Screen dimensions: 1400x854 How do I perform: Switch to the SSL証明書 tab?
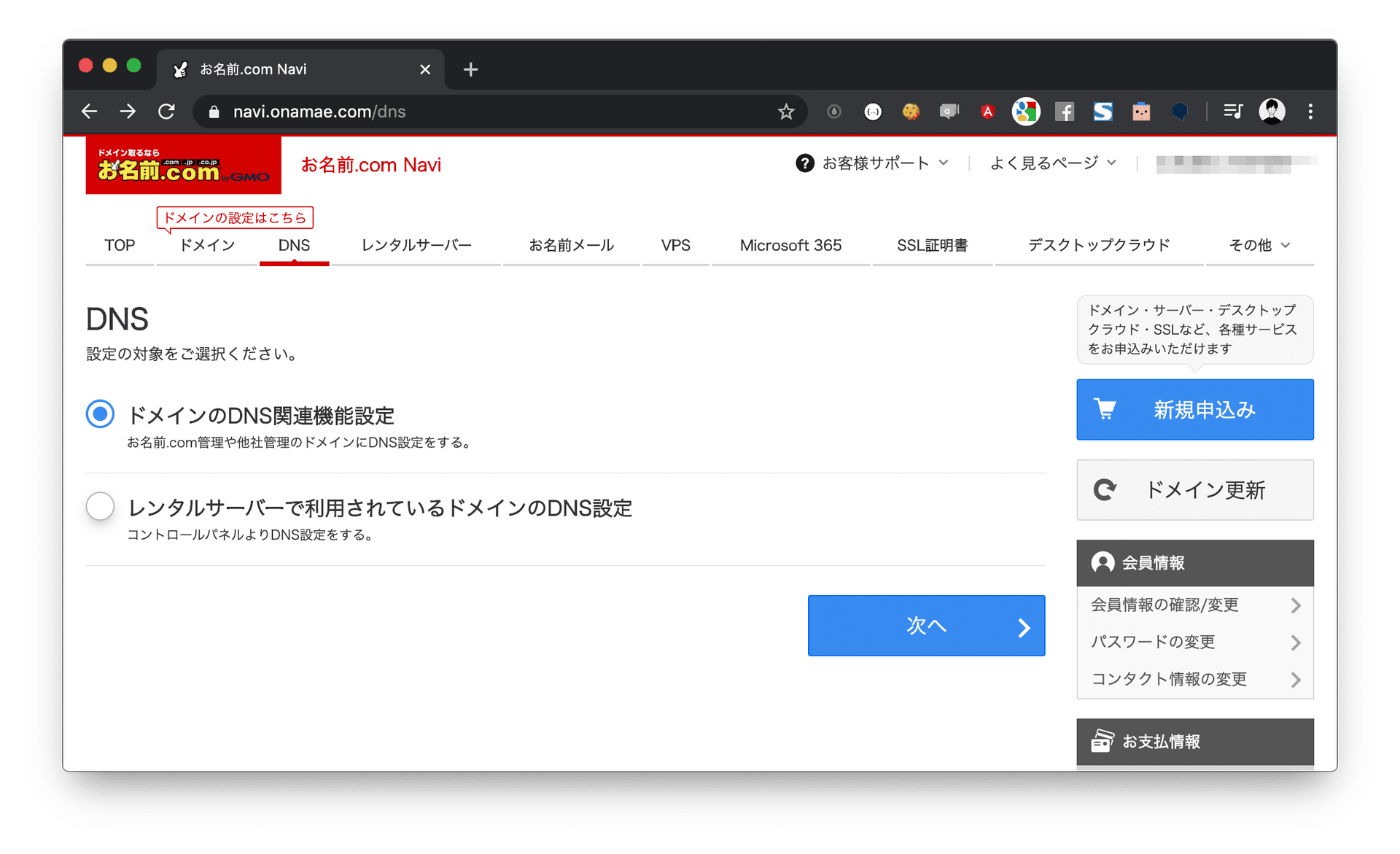tap(932, 246)
